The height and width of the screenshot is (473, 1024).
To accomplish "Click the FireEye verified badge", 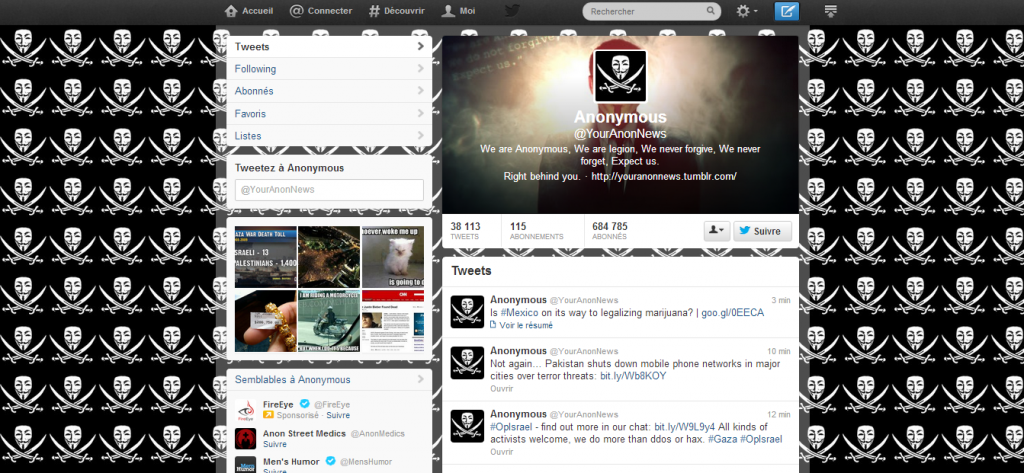I will (304, 404).
